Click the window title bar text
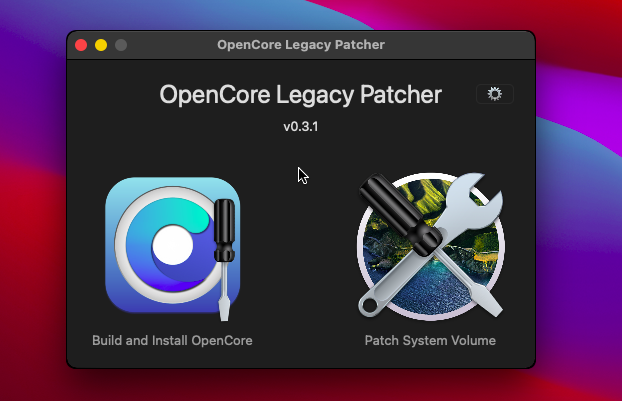 click(300, 45)
